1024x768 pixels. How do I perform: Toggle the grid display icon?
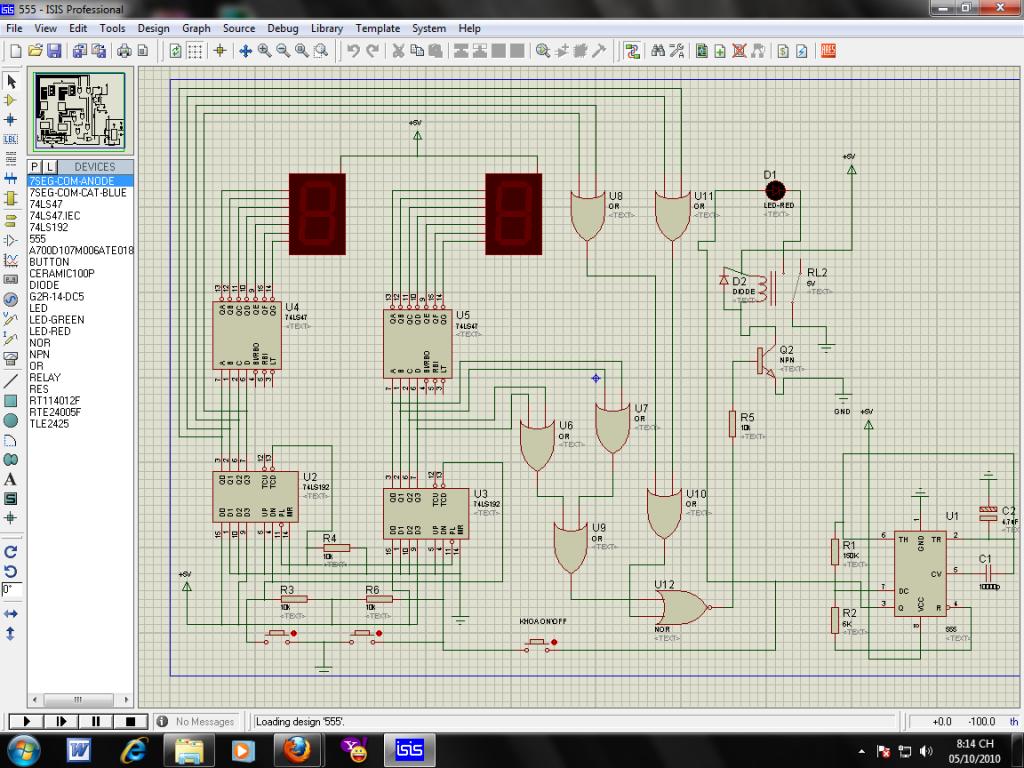[197, 50]
